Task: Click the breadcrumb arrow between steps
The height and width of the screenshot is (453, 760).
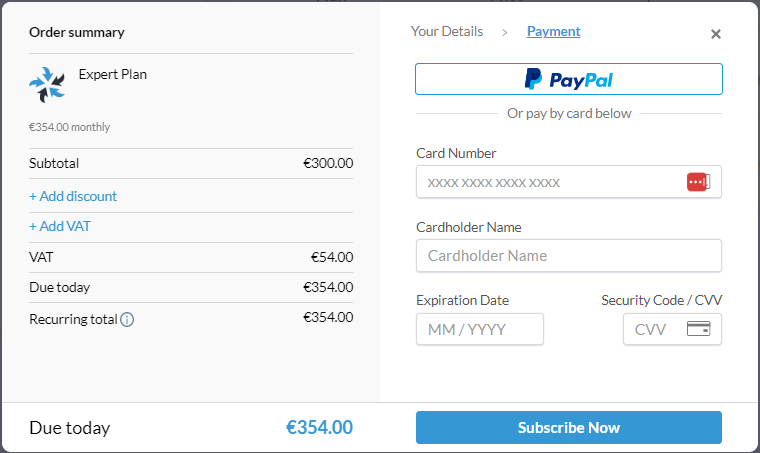Action: coord(505,32)
